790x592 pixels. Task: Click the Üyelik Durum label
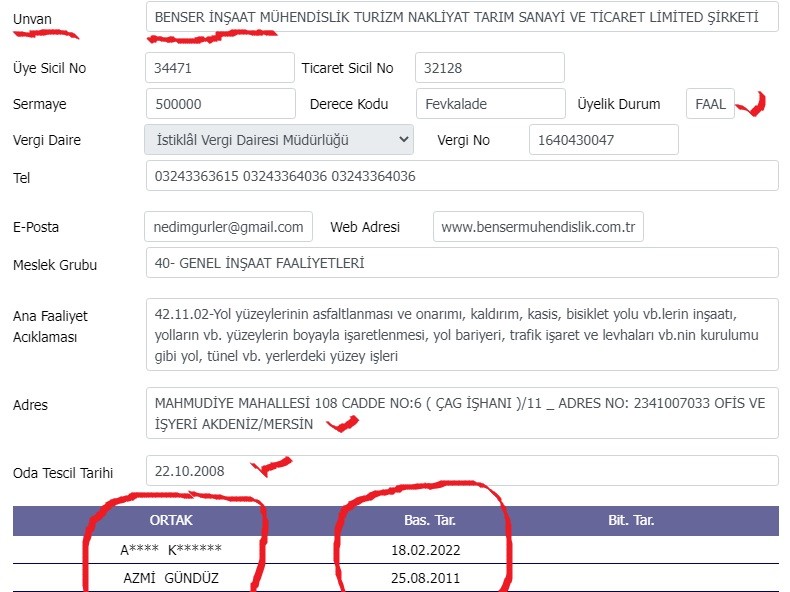[619, 104]
